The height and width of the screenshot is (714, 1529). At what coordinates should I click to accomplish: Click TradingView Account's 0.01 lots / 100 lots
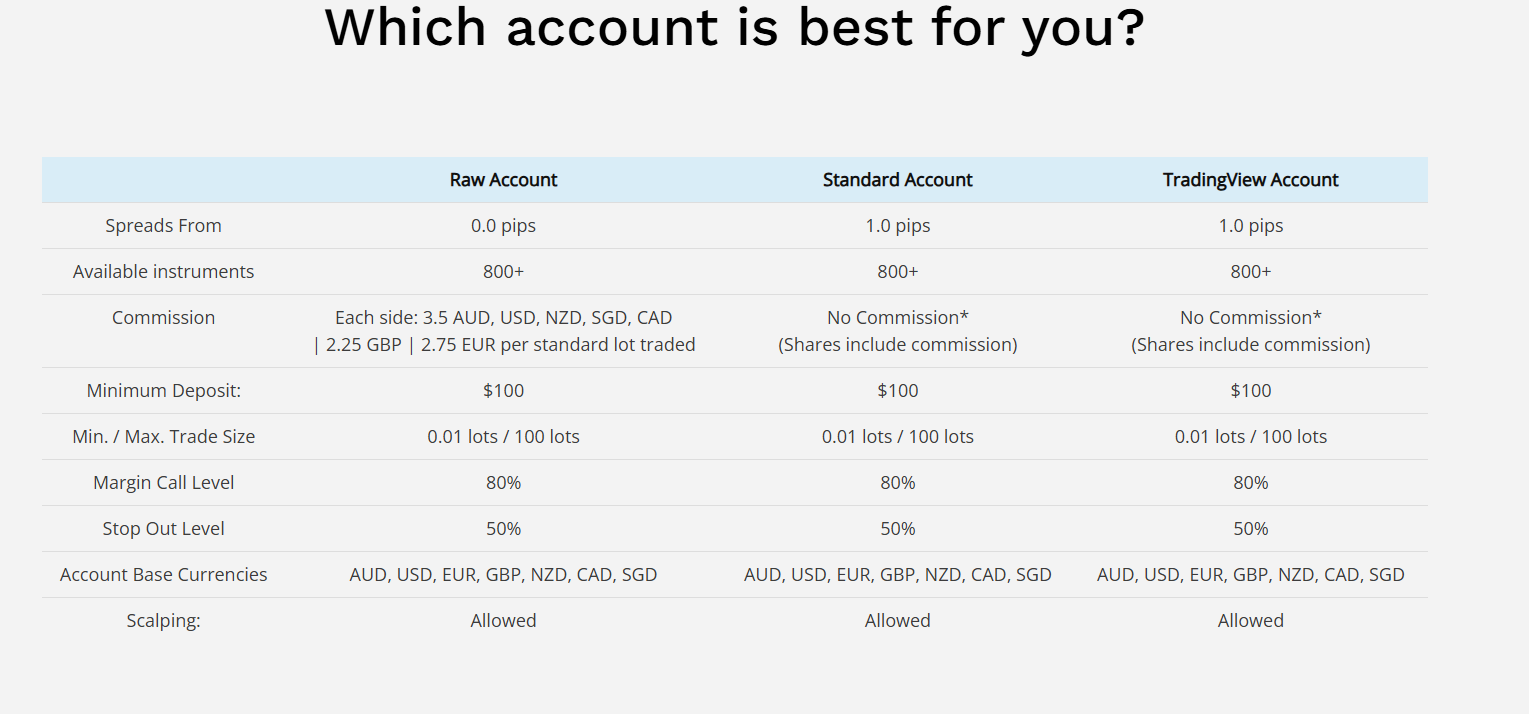point(1250,437)
